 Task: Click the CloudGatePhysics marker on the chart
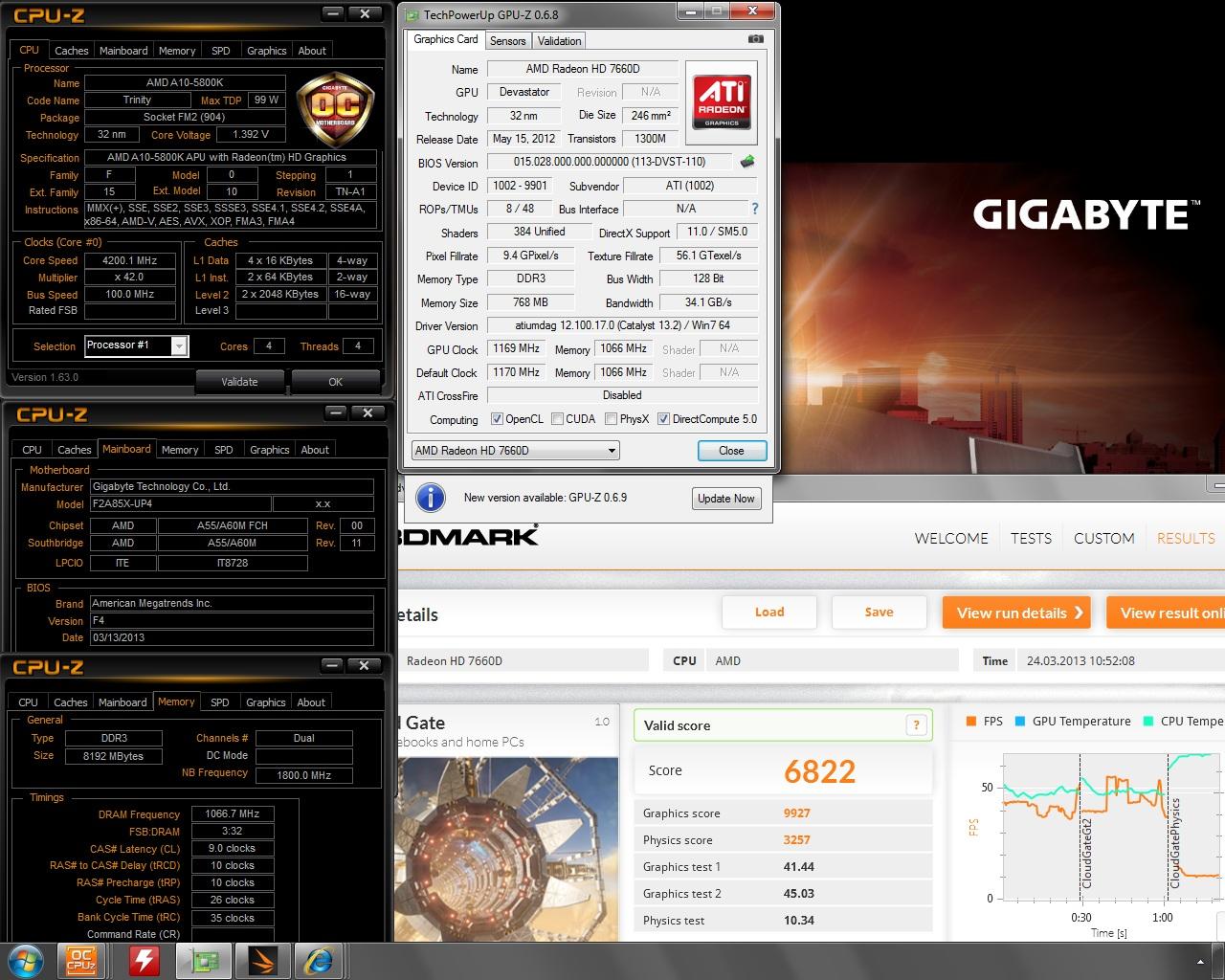[x=1175, y=842]
